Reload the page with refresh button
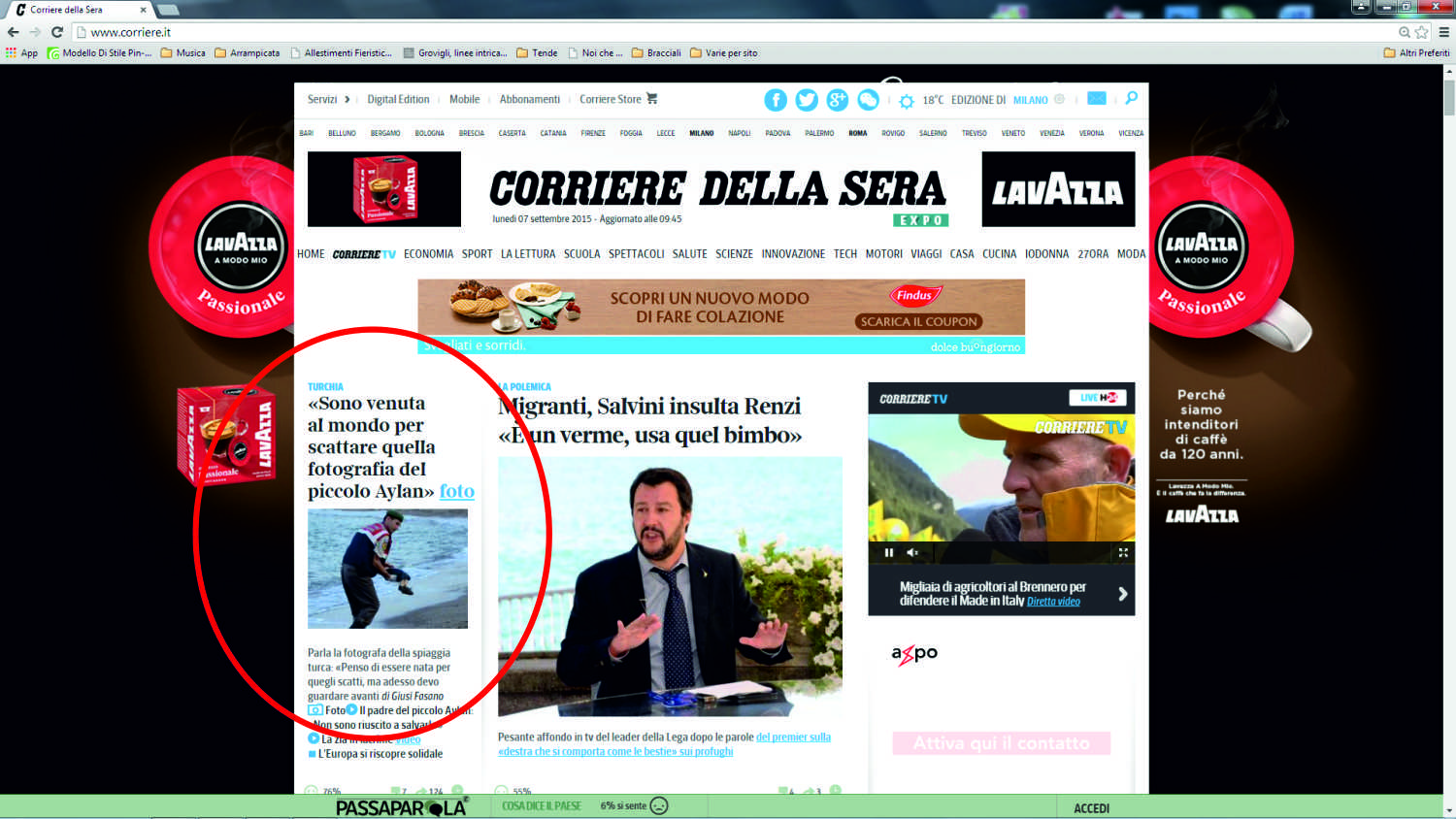Screen dimensions: 1456x819 57,32
